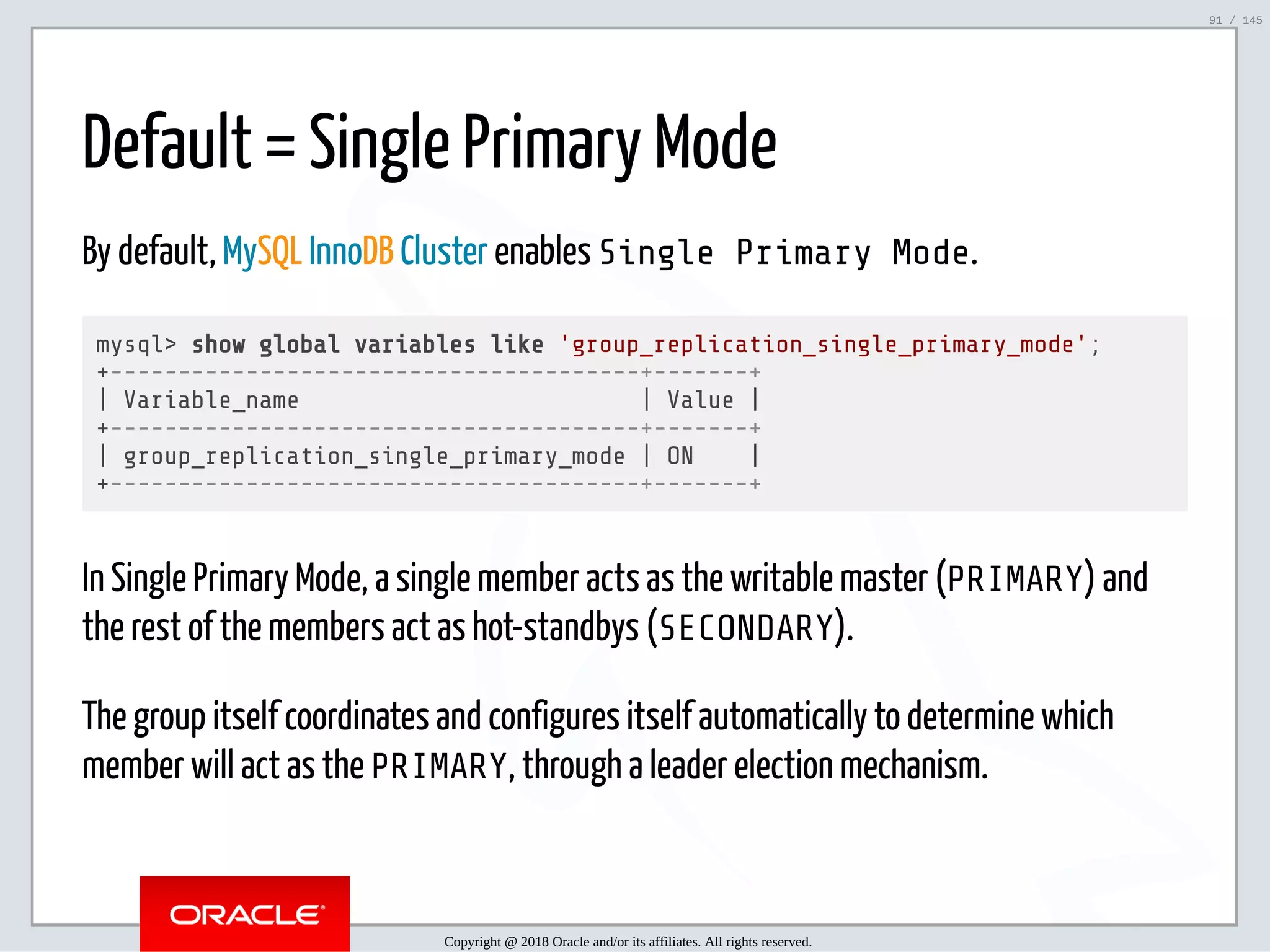1270x952 pixels.
Task: Click the Oracle logo
Action: click(245, 914)
